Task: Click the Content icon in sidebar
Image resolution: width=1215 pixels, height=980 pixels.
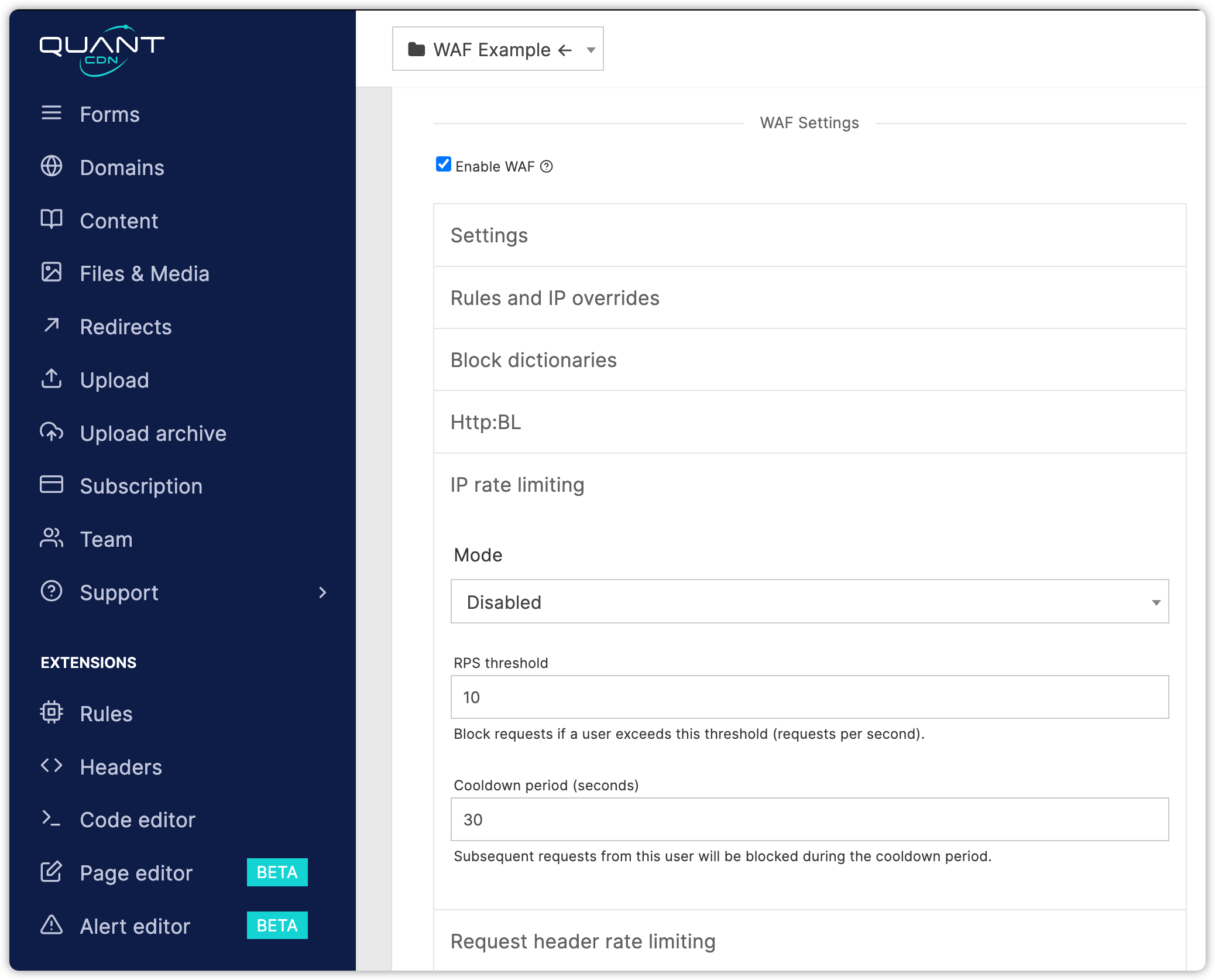Action: [52, 220]
